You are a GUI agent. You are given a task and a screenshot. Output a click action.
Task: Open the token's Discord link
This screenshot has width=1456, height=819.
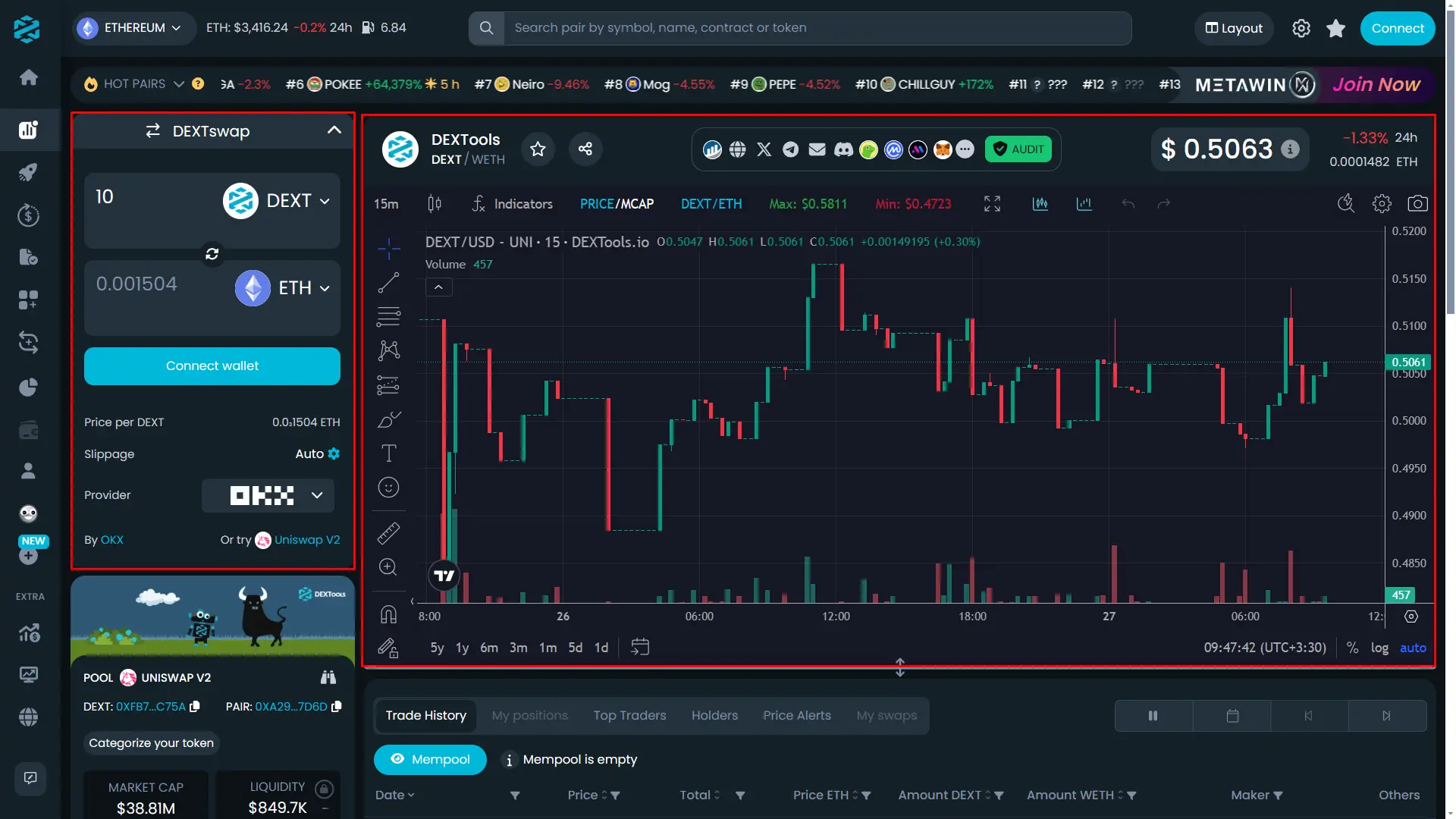click(843, 149)
